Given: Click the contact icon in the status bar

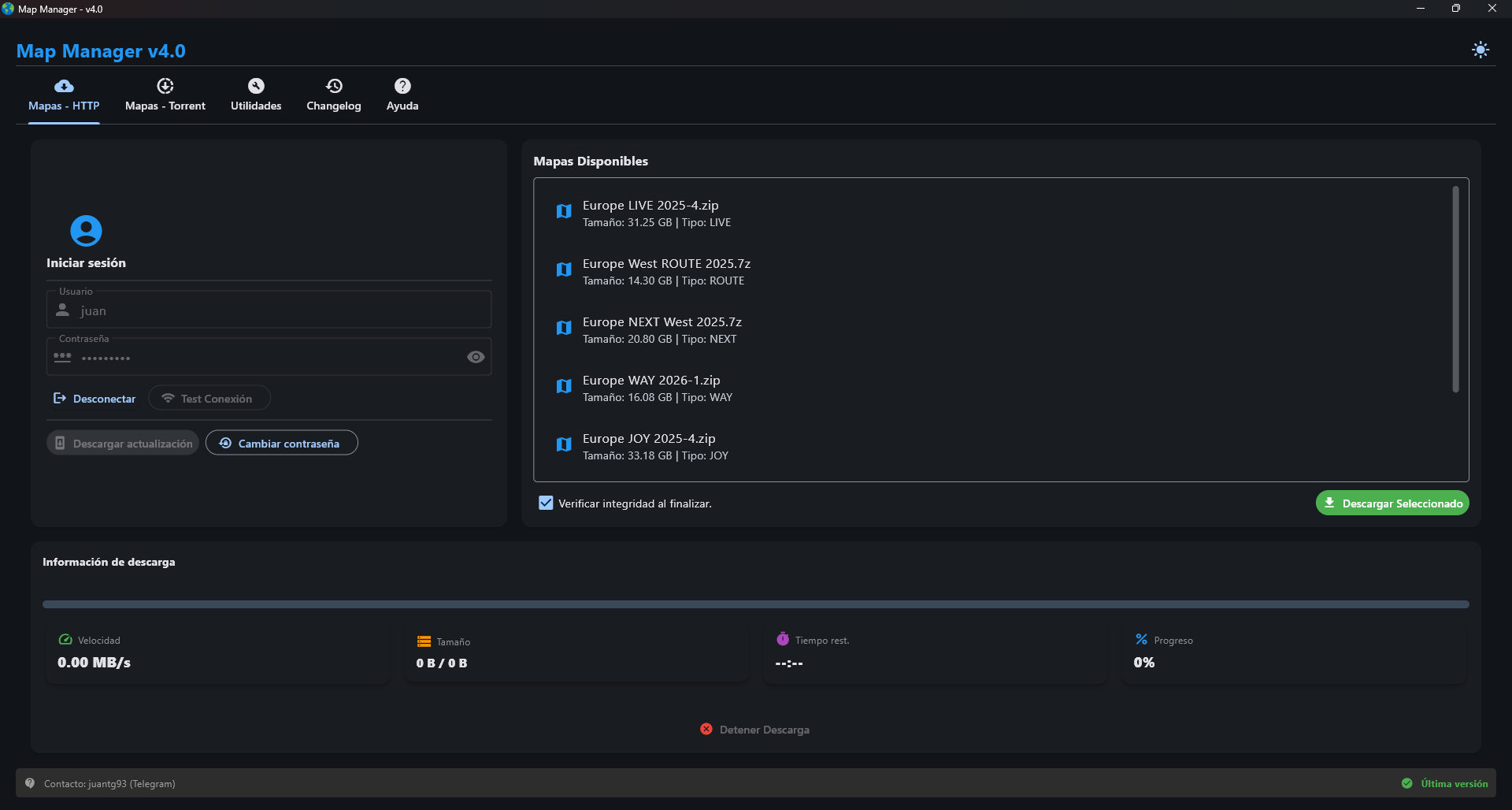Looking at the screenshot, I should [x=30, y=783].
